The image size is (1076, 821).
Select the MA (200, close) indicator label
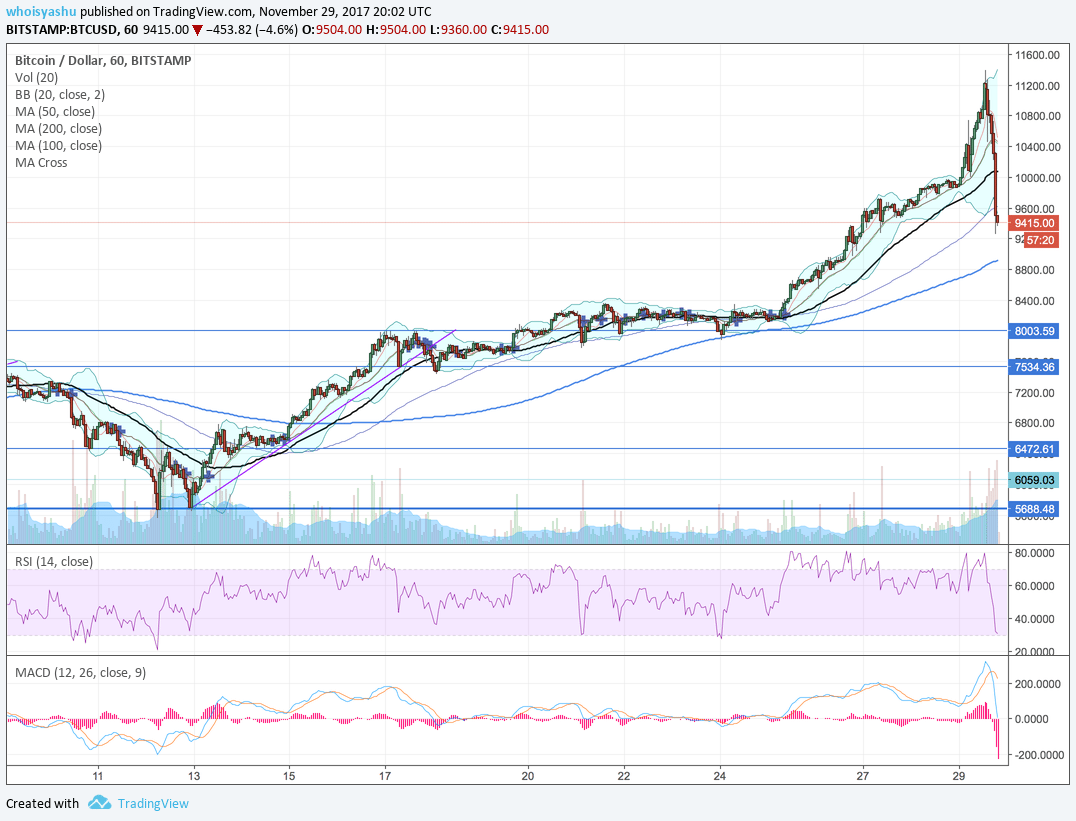58,129
